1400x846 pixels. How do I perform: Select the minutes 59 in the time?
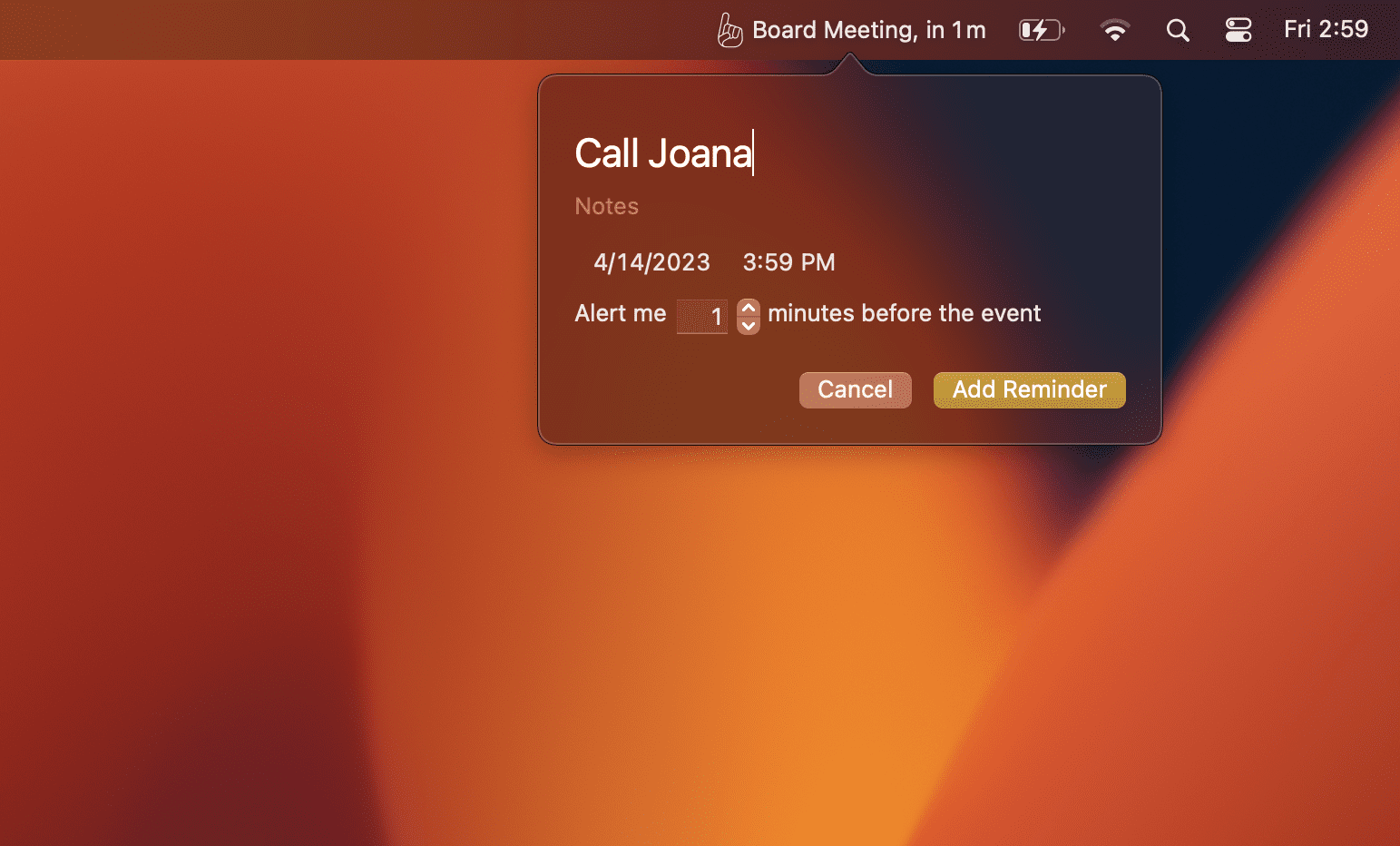(x=778, y=262)
